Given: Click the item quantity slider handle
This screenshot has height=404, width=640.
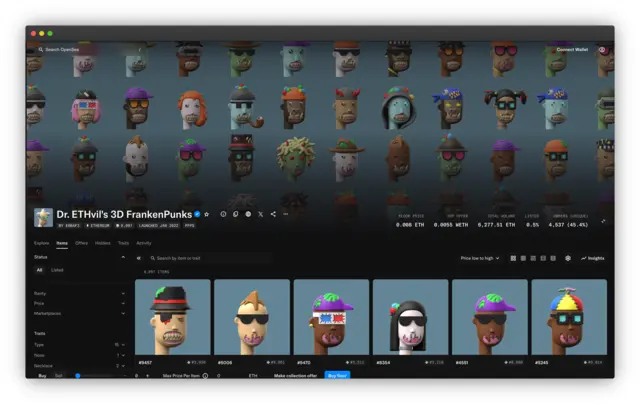Looking at the screenshot, I should pos(78,376).
